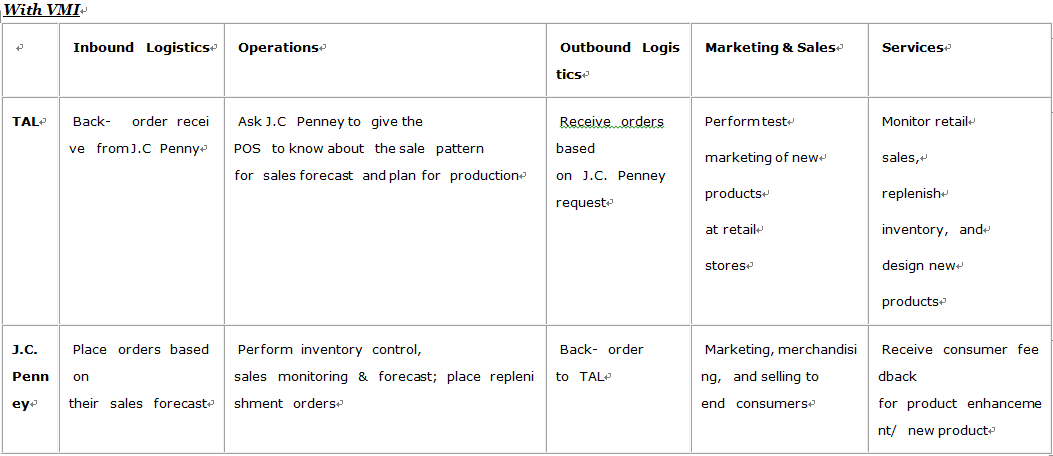Click the 'With VMI' heading text
Viewport: 1053px width, 456px height.
point(42,10)
